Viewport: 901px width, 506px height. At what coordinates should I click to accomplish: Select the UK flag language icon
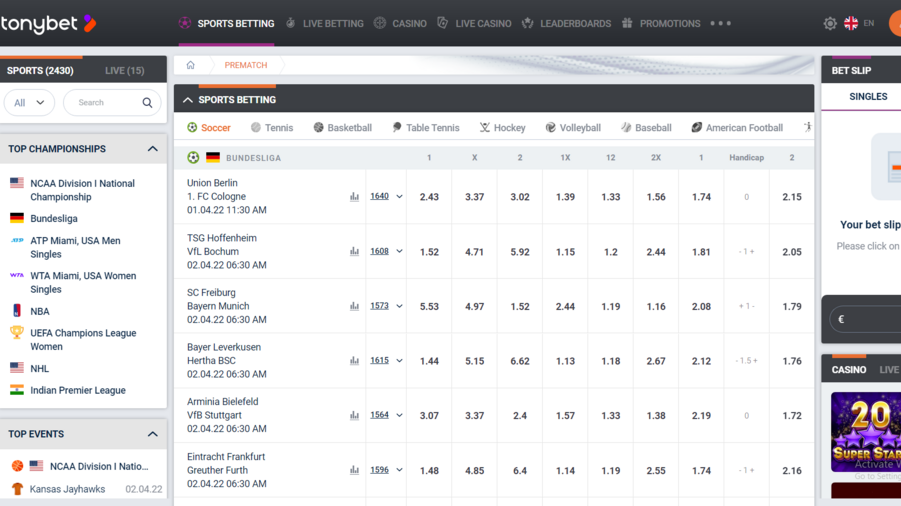point(851,23)
